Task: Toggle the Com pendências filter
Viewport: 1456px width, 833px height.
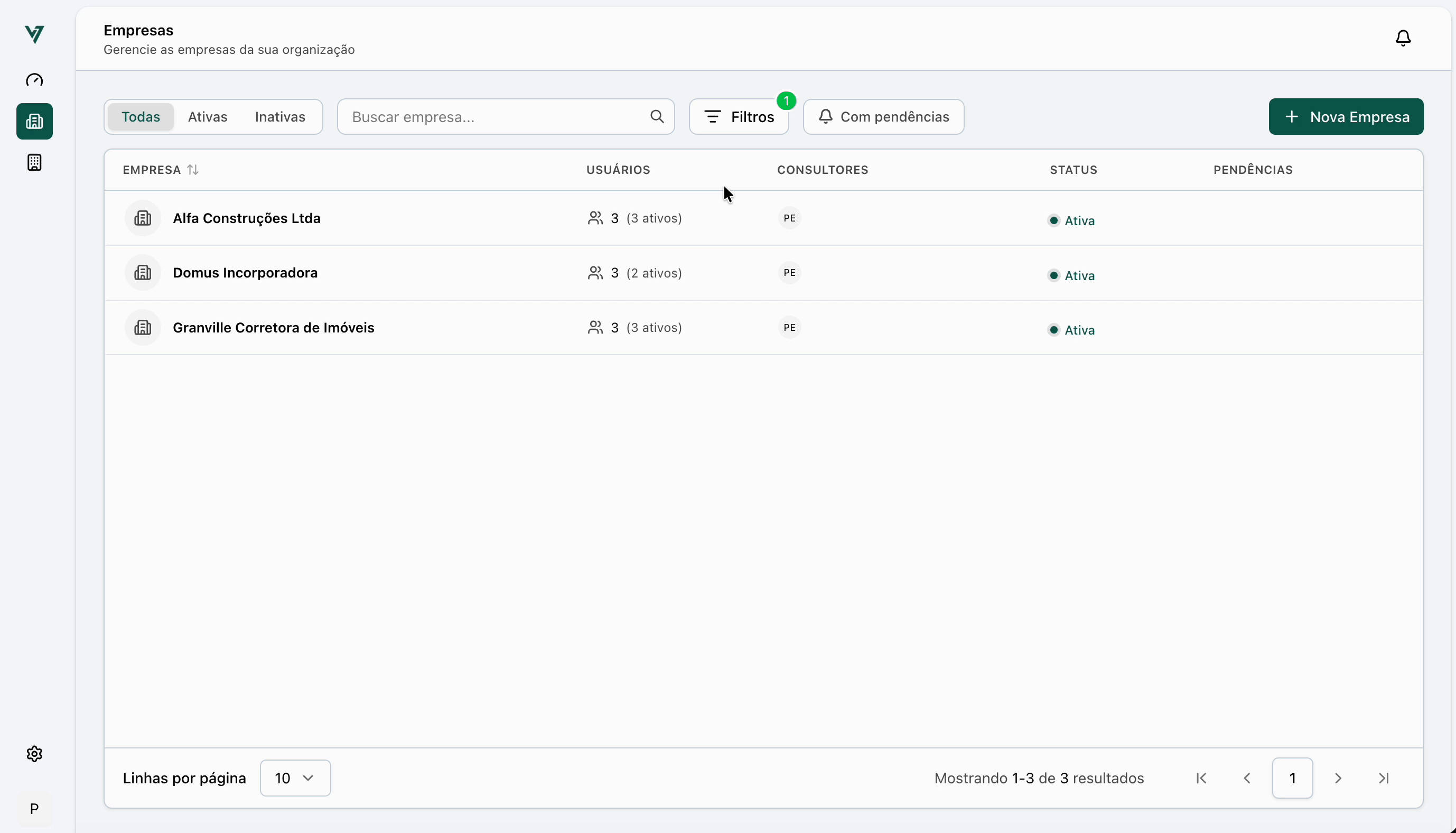Action: pyautogui.click(x=883, y=117)
